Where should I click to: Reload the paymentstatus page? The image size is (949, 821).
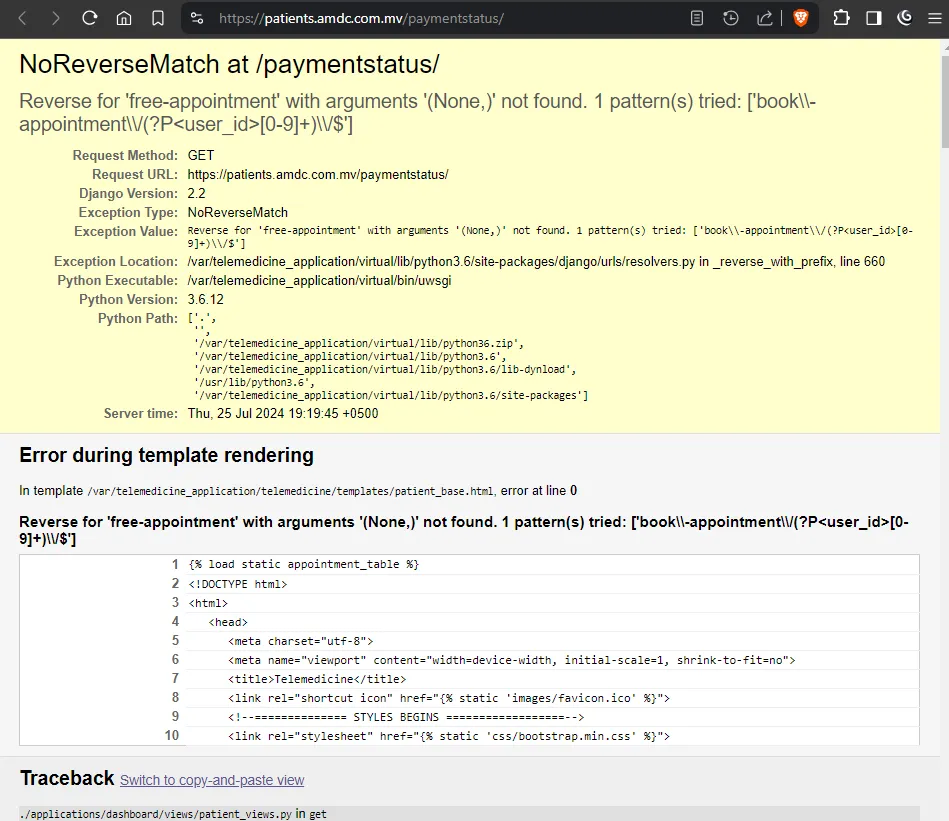[x=90, y=18]
